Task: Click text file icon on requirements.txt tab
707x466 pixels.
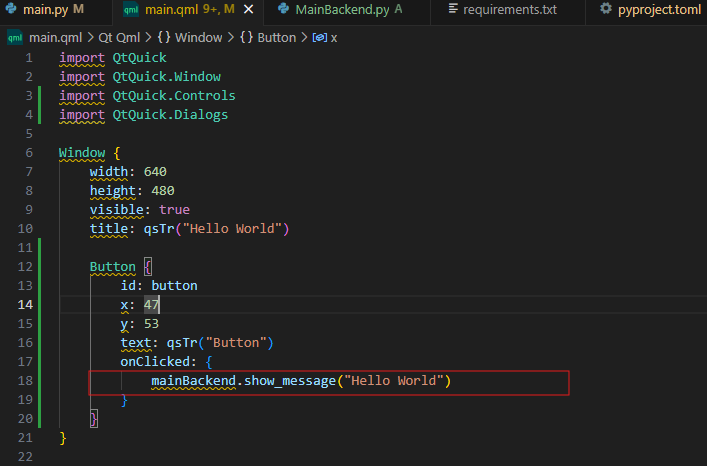Action: pyautogui.click(x=453, y=9)
